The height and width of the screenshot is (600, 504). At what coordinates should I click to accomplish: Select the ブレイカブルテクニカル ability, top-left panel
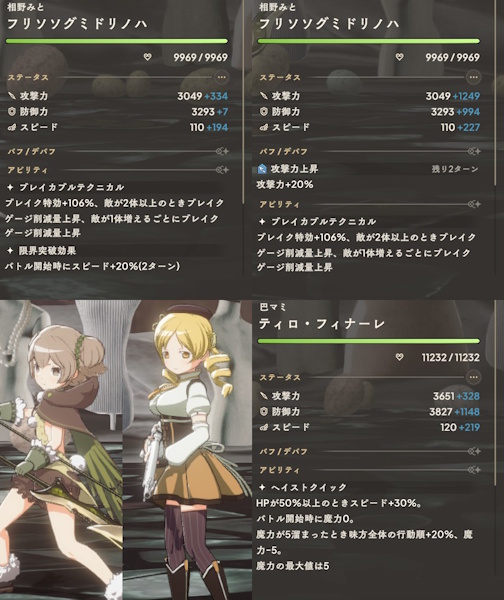click(65, 187)
